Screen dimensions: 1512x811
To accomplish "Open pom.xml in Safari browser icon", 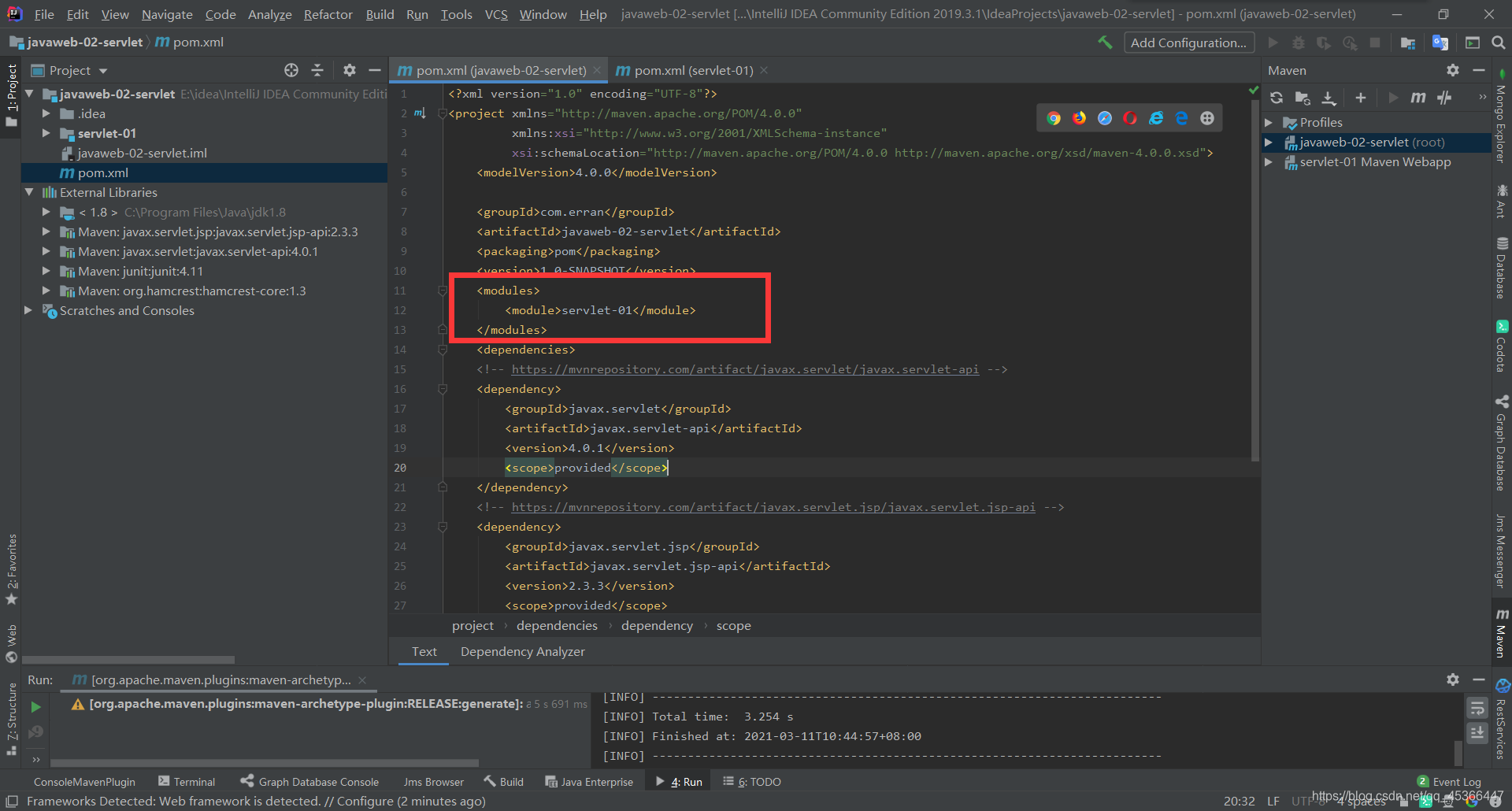I will click(1105, 118).
